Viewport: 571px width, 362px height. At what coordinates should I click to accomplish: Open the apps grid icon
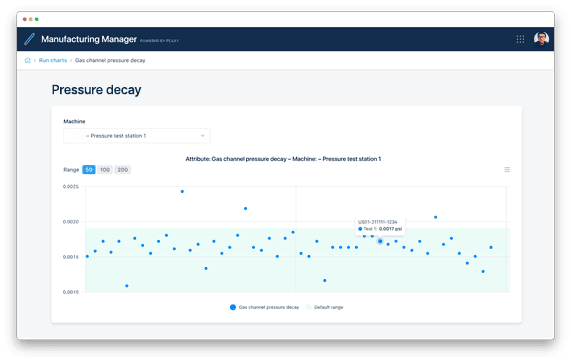pyautogui.click(x=520, y=39)
